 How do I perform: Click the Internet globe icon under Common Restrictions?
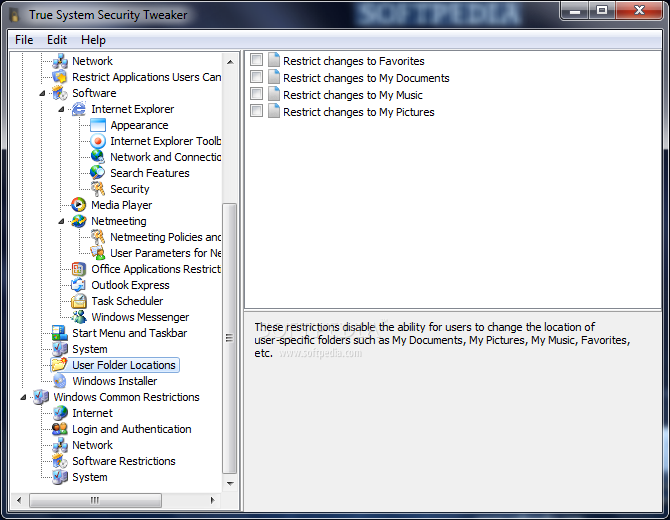tap(60, 413)
